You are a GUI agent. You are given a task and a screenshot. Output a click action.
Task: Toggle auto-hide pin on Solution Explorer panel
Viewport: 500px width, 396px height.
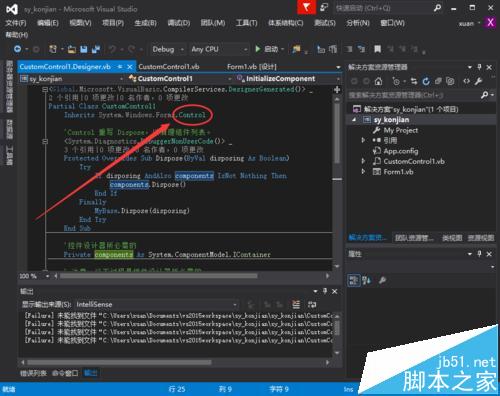click(479, 67)
